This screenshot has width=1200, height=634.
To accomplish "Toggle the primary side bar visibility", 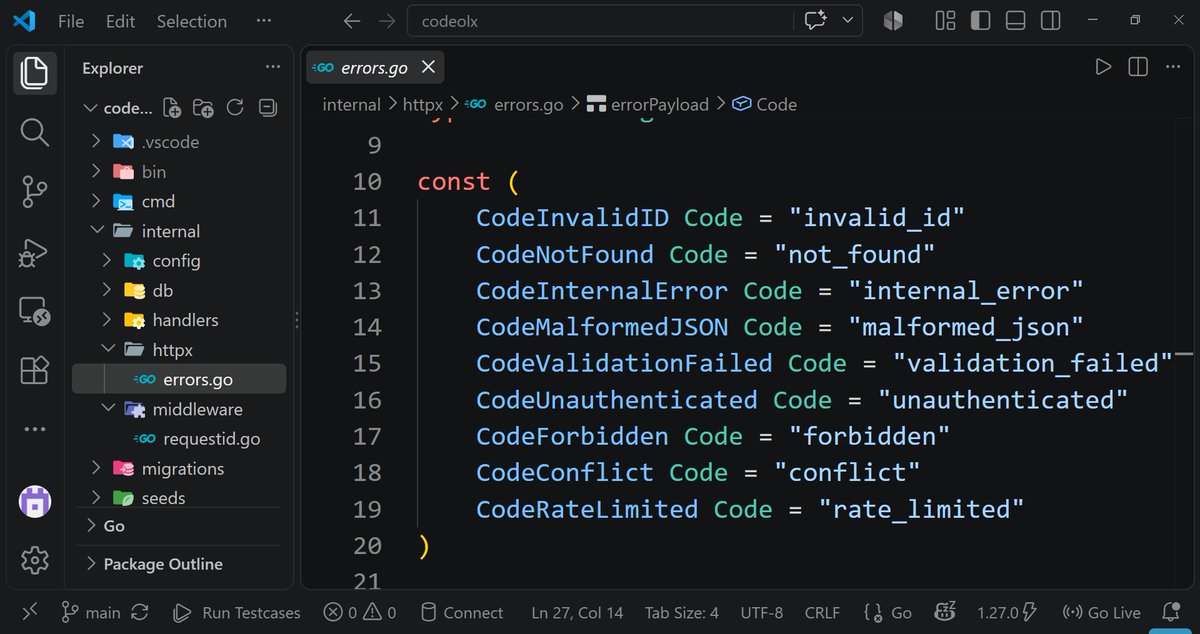I will [980, 20].
